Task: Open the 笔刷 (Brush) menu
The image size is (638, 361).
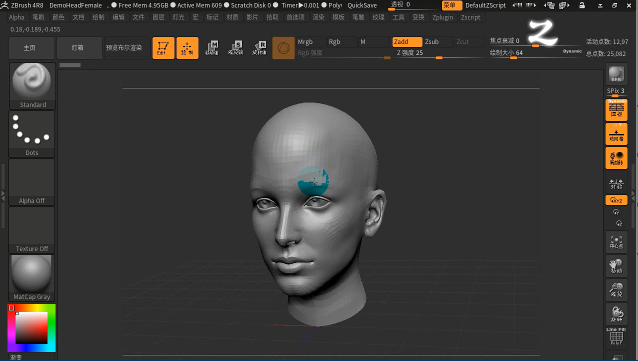Action: coord(39,17)
